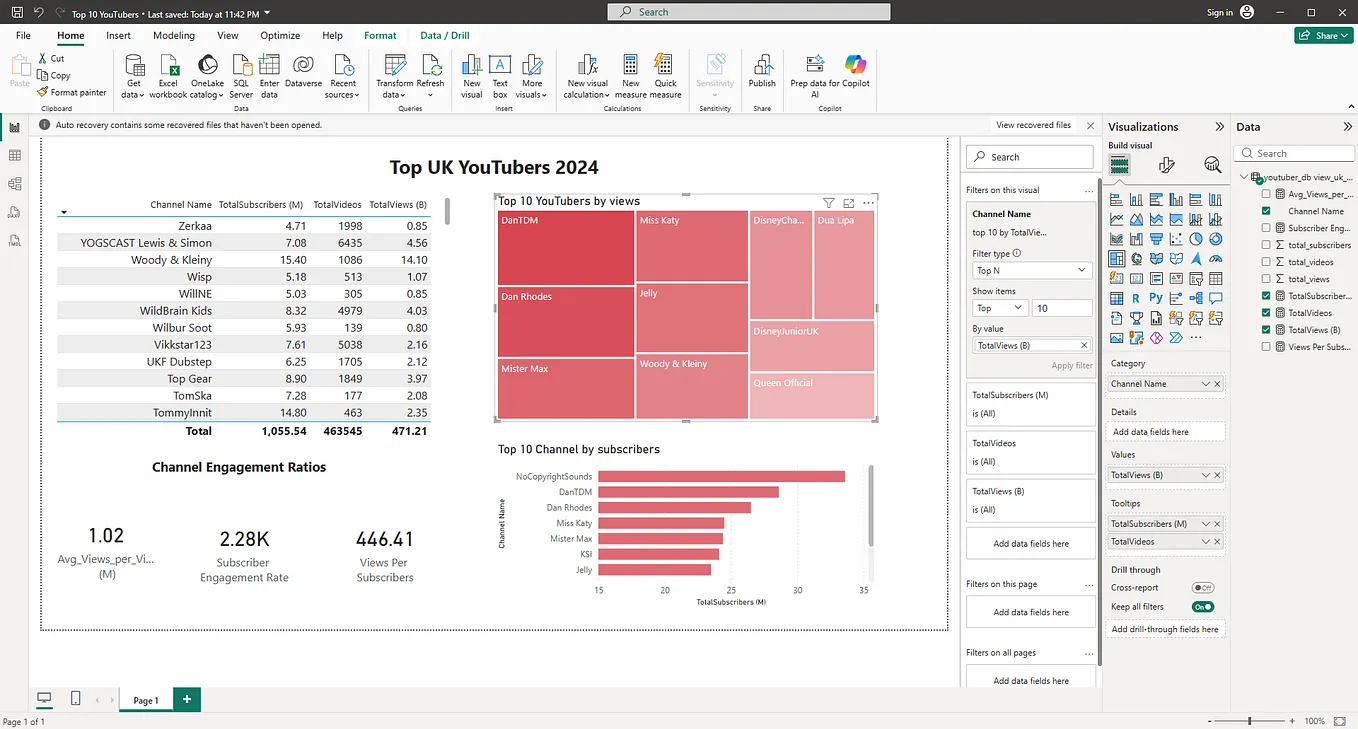Screen dimensions: 1358x729
Task: Toggle Cross-report drill through off switch
Action: [1203, 588]
